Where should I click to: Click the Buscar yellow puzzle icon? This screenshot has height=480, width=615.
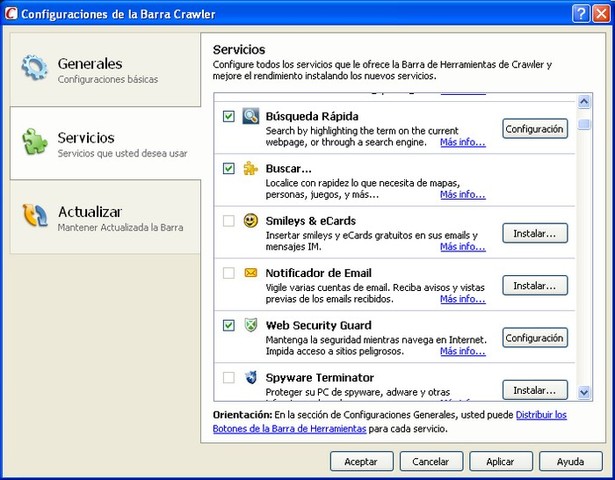[250, 168]
